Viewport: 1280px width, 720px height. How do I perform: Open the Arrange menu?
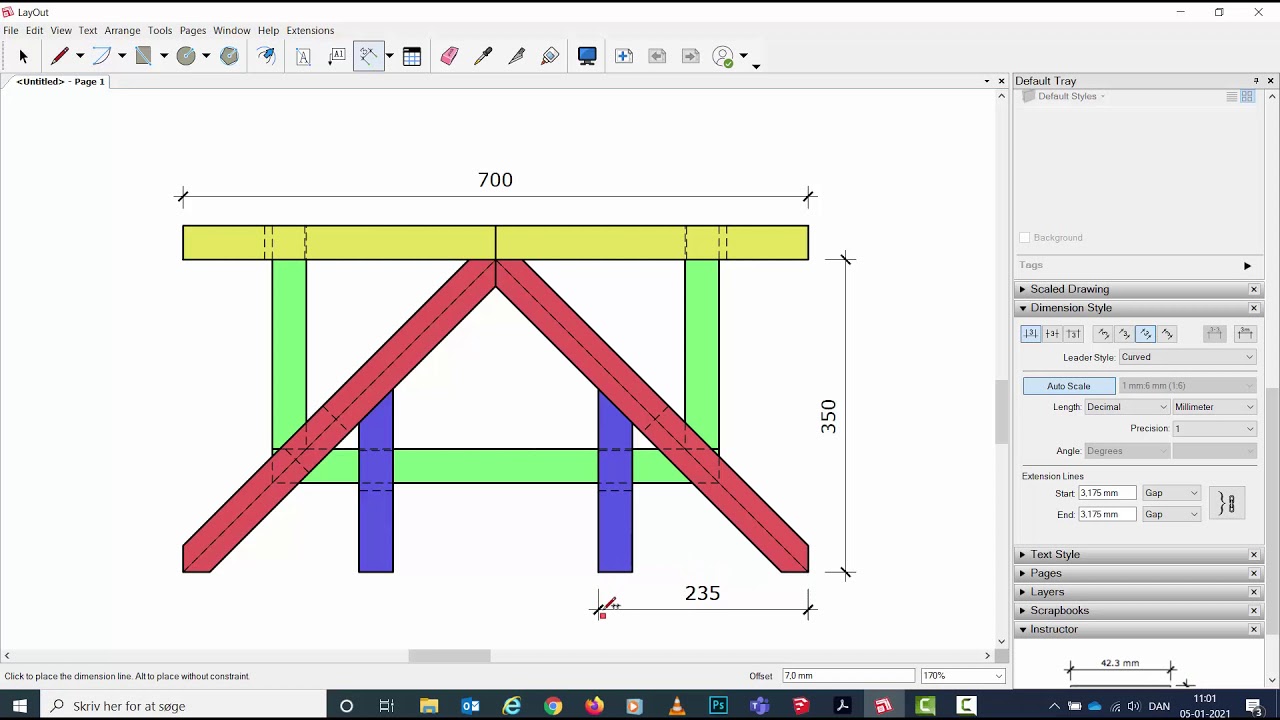[123, 30]
